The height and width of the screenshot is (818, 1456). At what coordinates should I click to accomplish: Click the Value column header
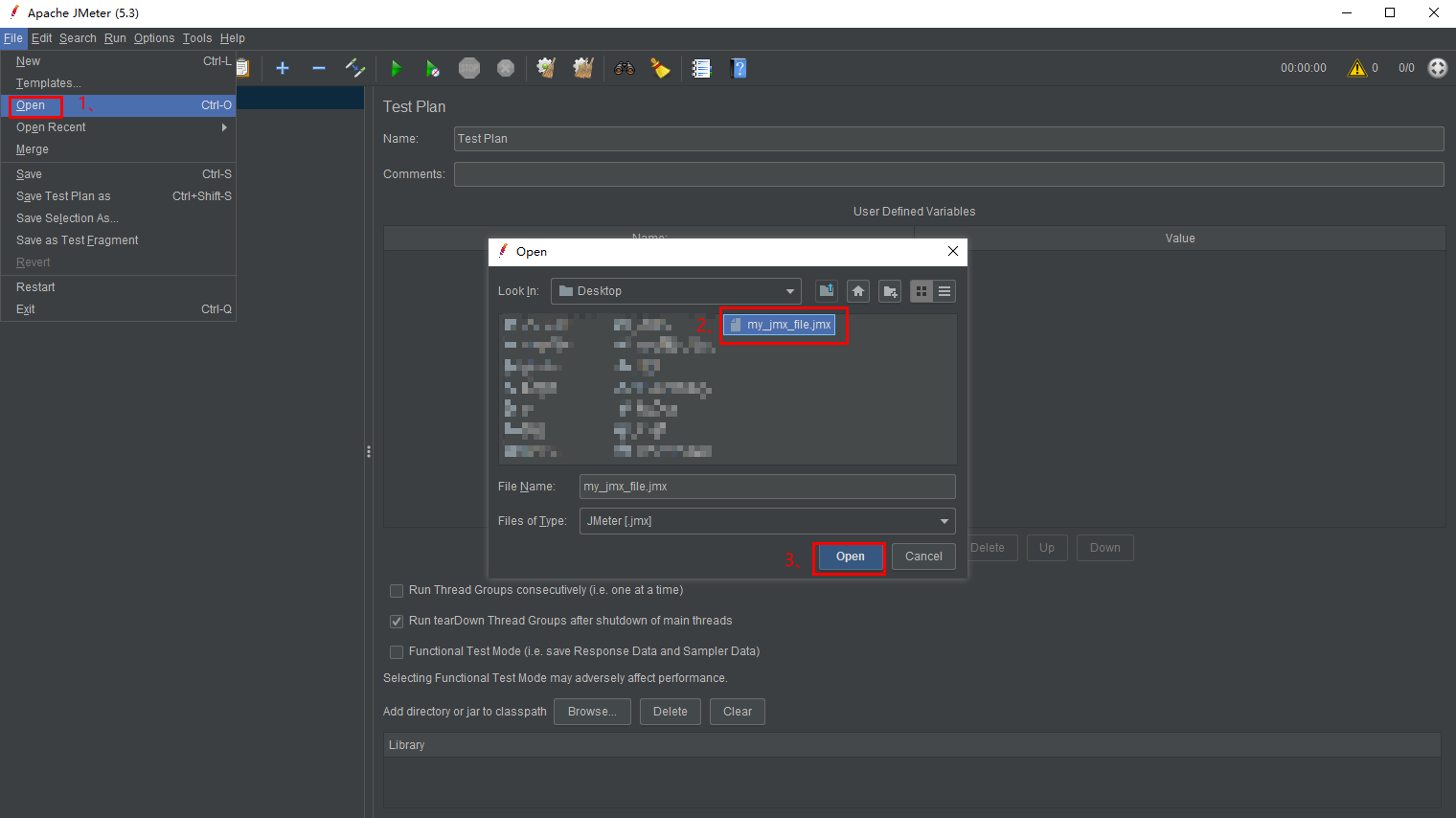tap(1180, 239)
